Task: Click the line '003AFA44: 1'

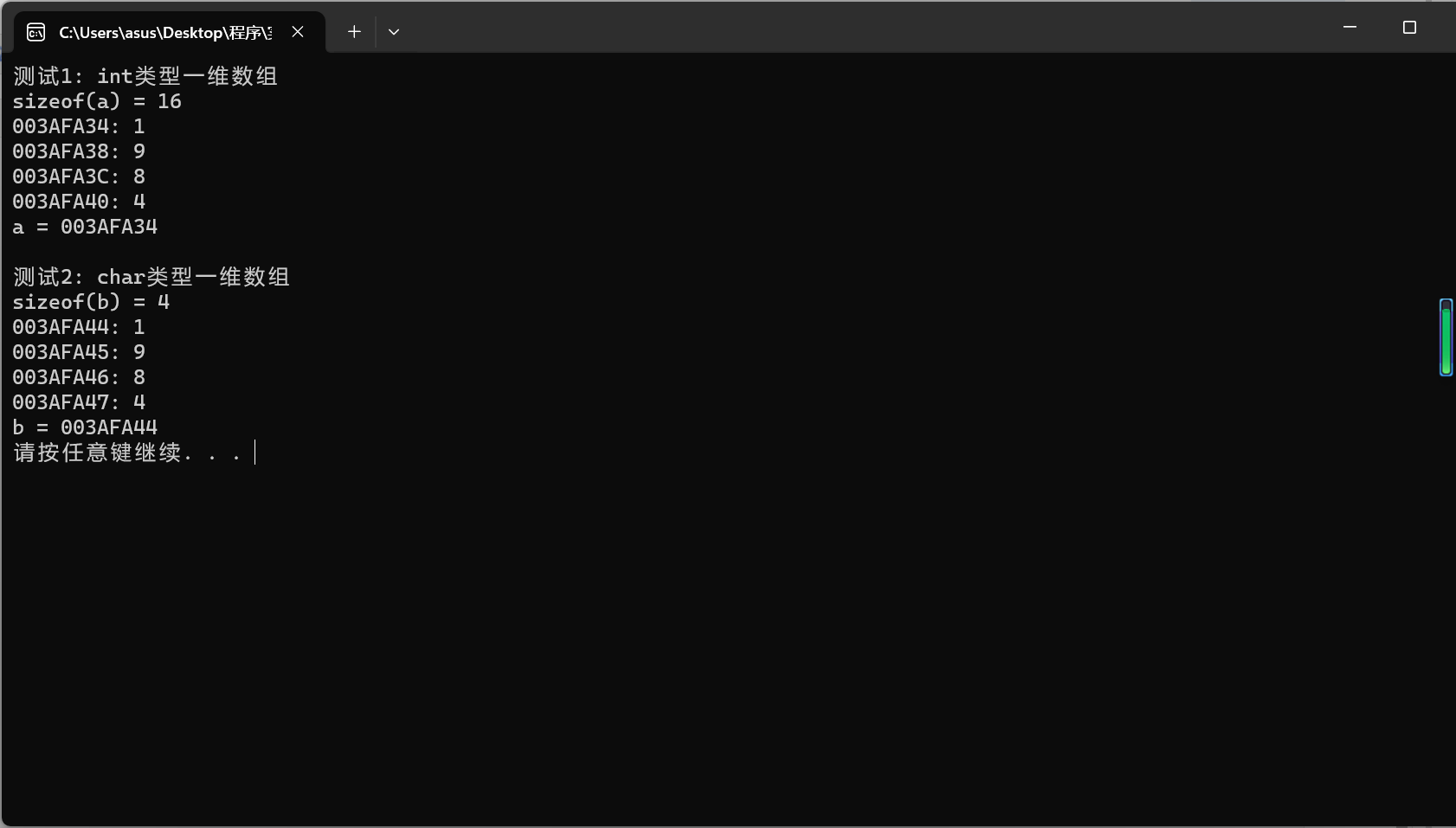Action: pos(79,327)
